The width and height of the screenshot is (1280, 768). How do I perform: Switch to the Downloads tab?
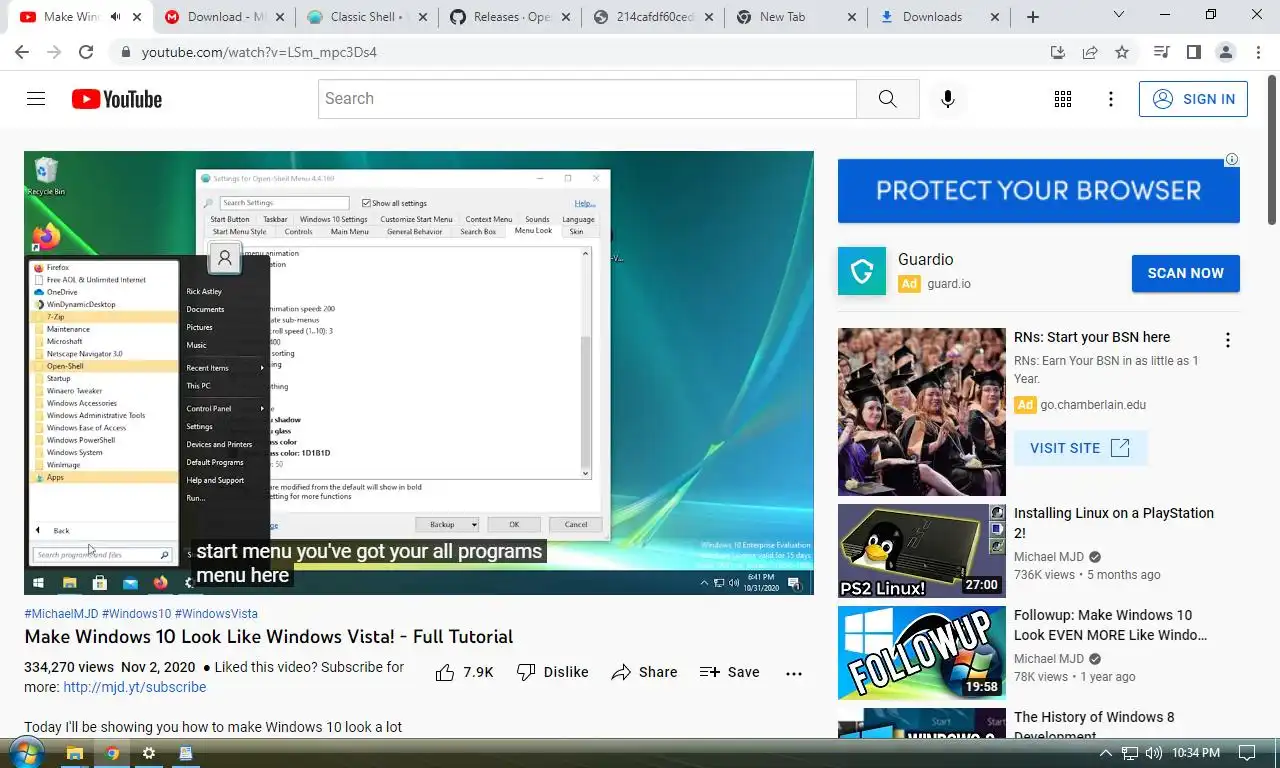point(939,17)
